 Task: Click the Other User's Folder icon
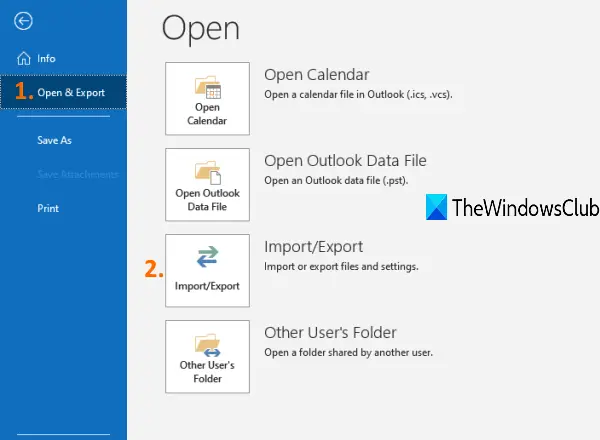pyautogui.click(x=208, y=345)
